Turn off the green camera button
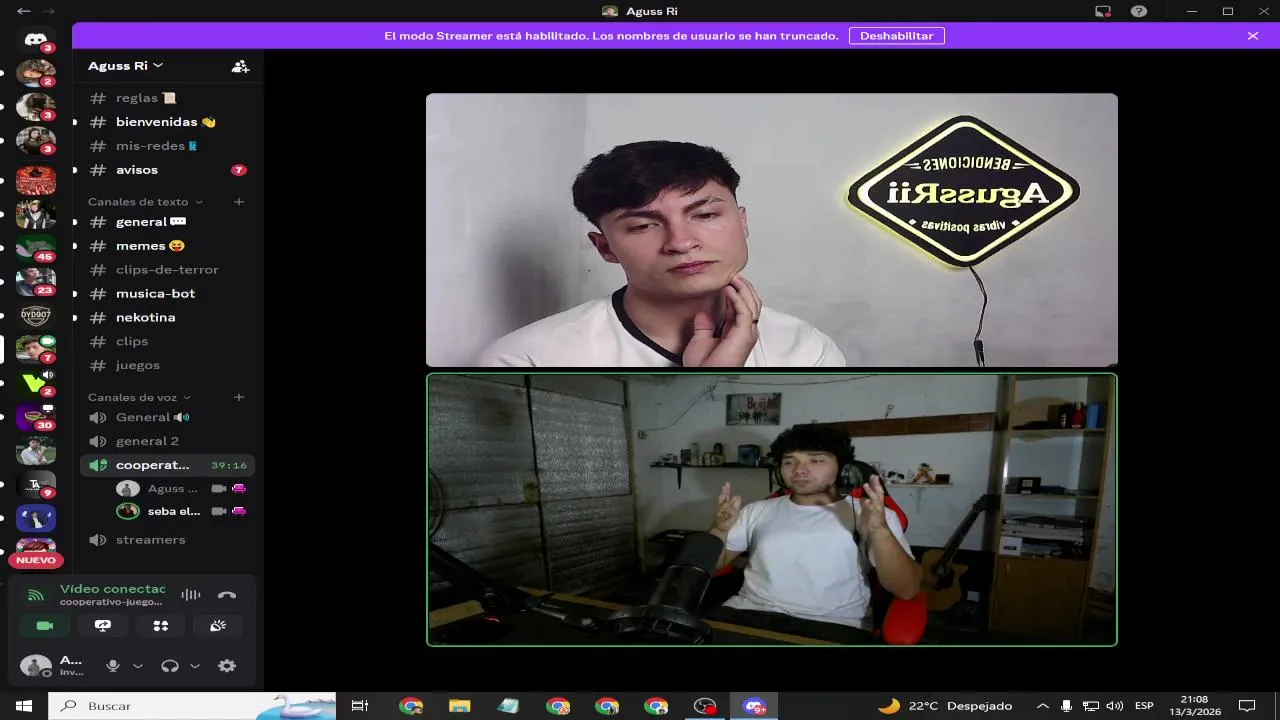Viewport: 1280px width, 720px height. pyautogui.click(x=45, y=626)
